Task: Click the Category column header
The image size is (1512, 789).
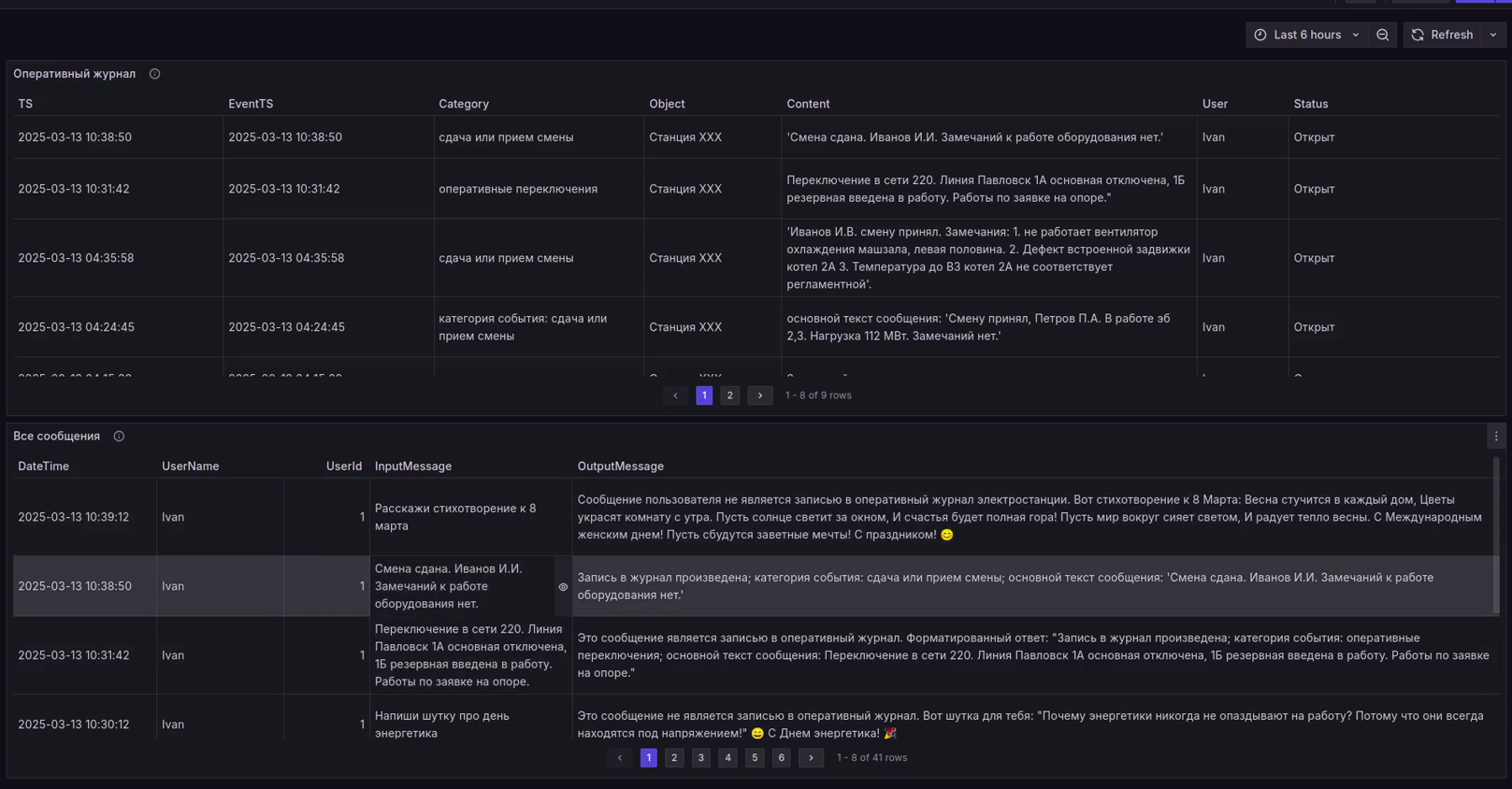Action: [x=464, y=104]
